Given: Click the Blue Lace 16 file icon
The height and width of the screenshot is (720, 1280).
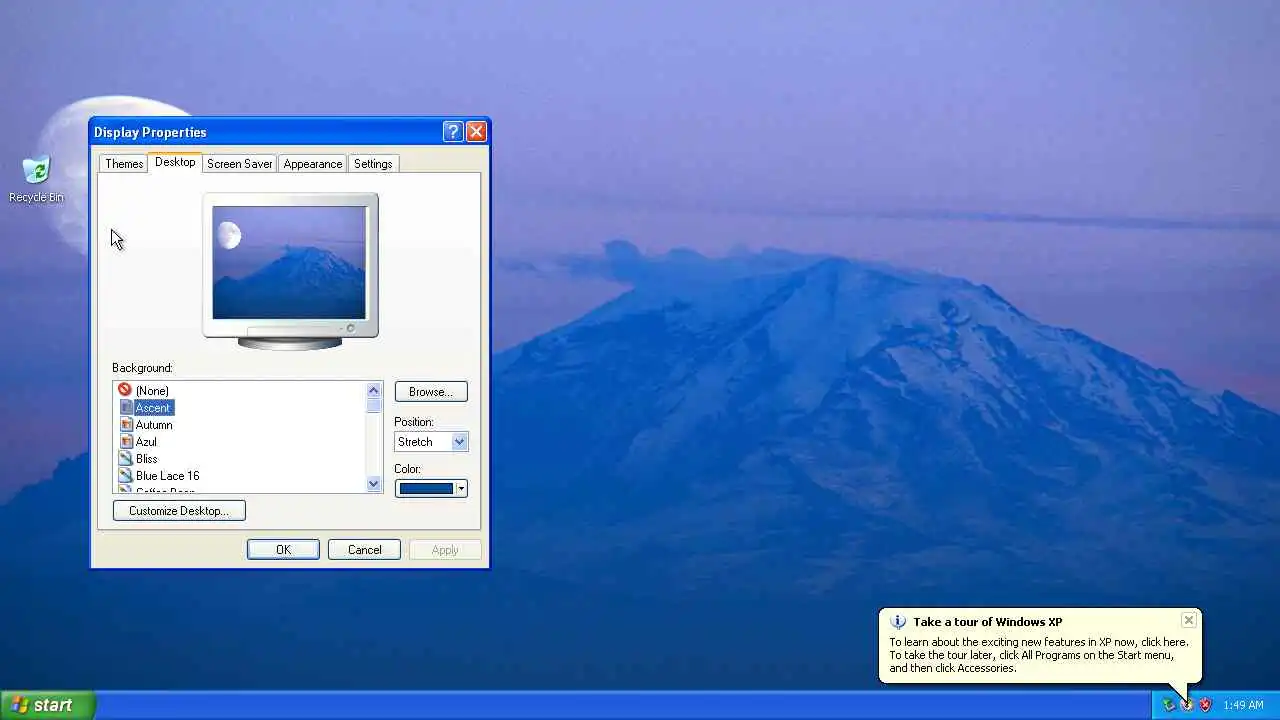Looking at the screenshot, I should point(126,475).
